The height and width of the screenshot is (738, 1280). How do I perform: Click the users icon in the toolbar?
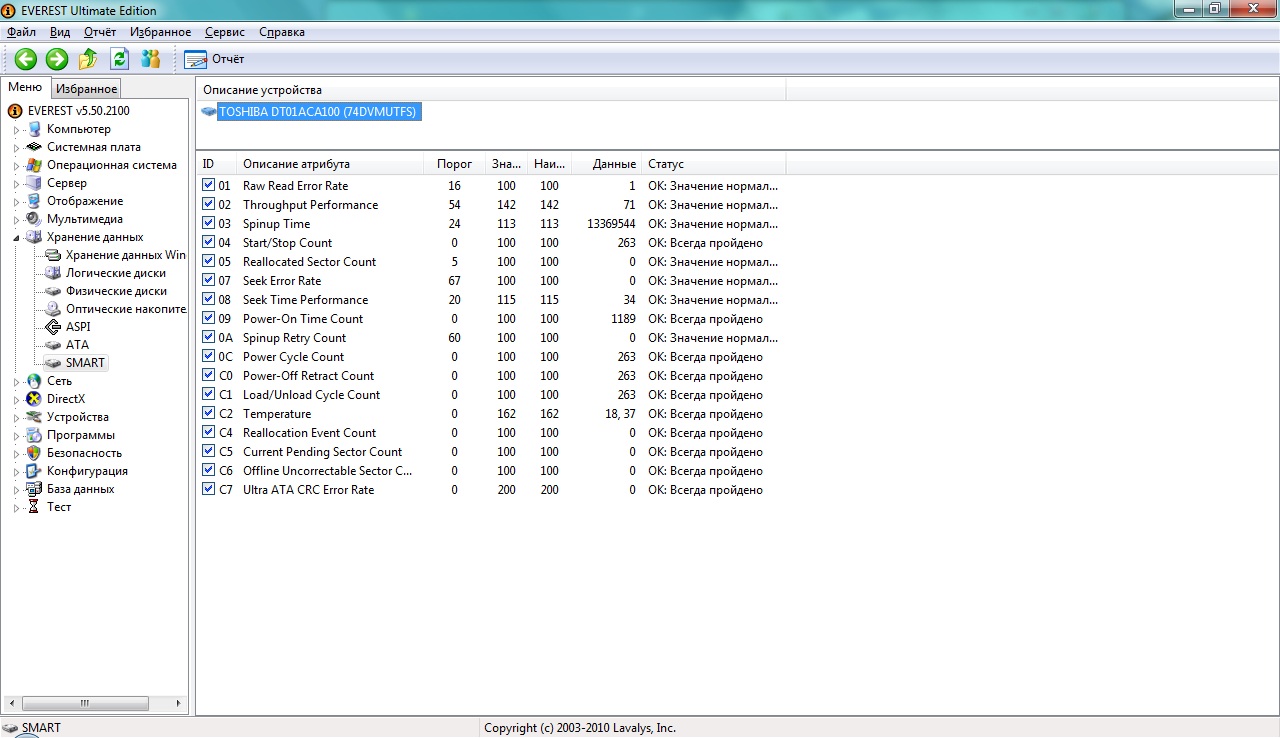pos(151,59)
